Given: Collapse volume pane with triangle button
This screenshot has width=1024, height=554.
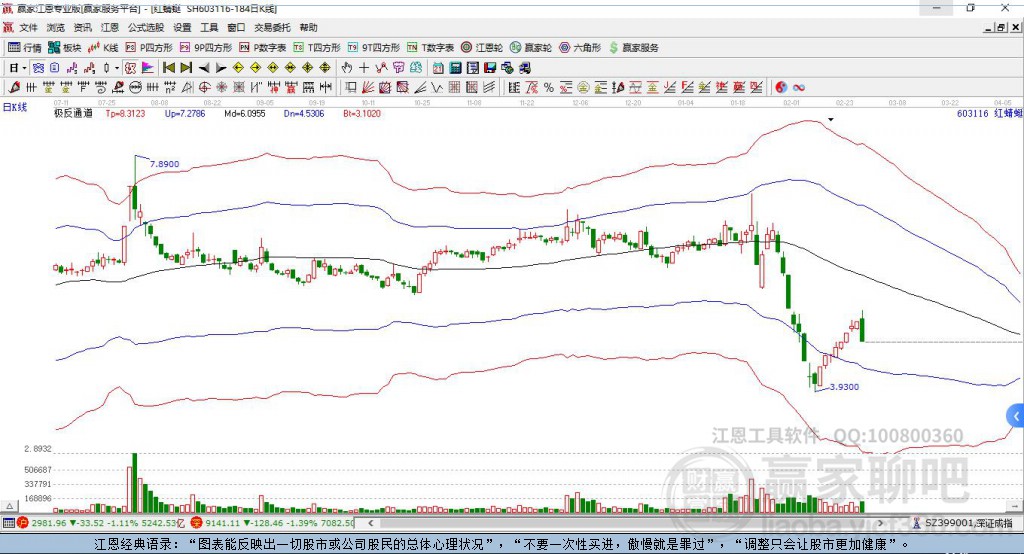Looking at the screenshot, I should (x=9, y=506).
